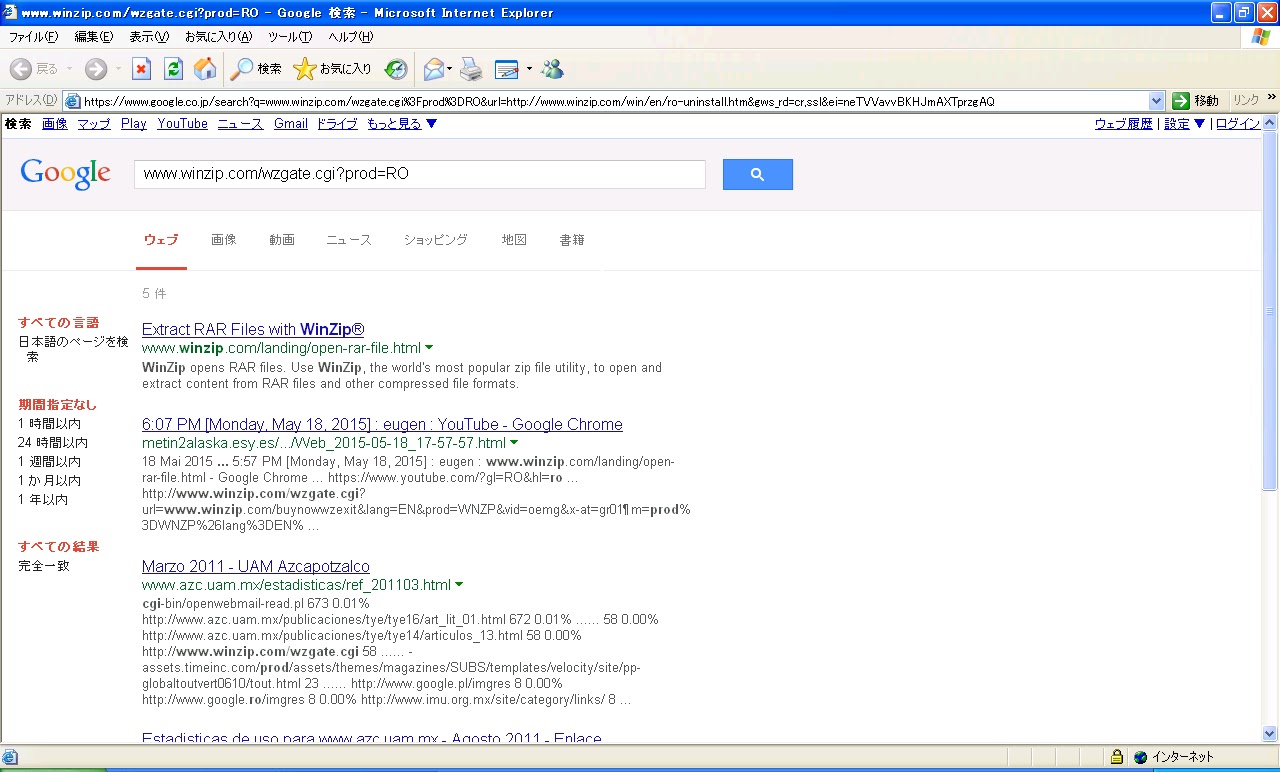Open the お気に入り(A) menu
1280x772 pixels.
coord(219,37)
